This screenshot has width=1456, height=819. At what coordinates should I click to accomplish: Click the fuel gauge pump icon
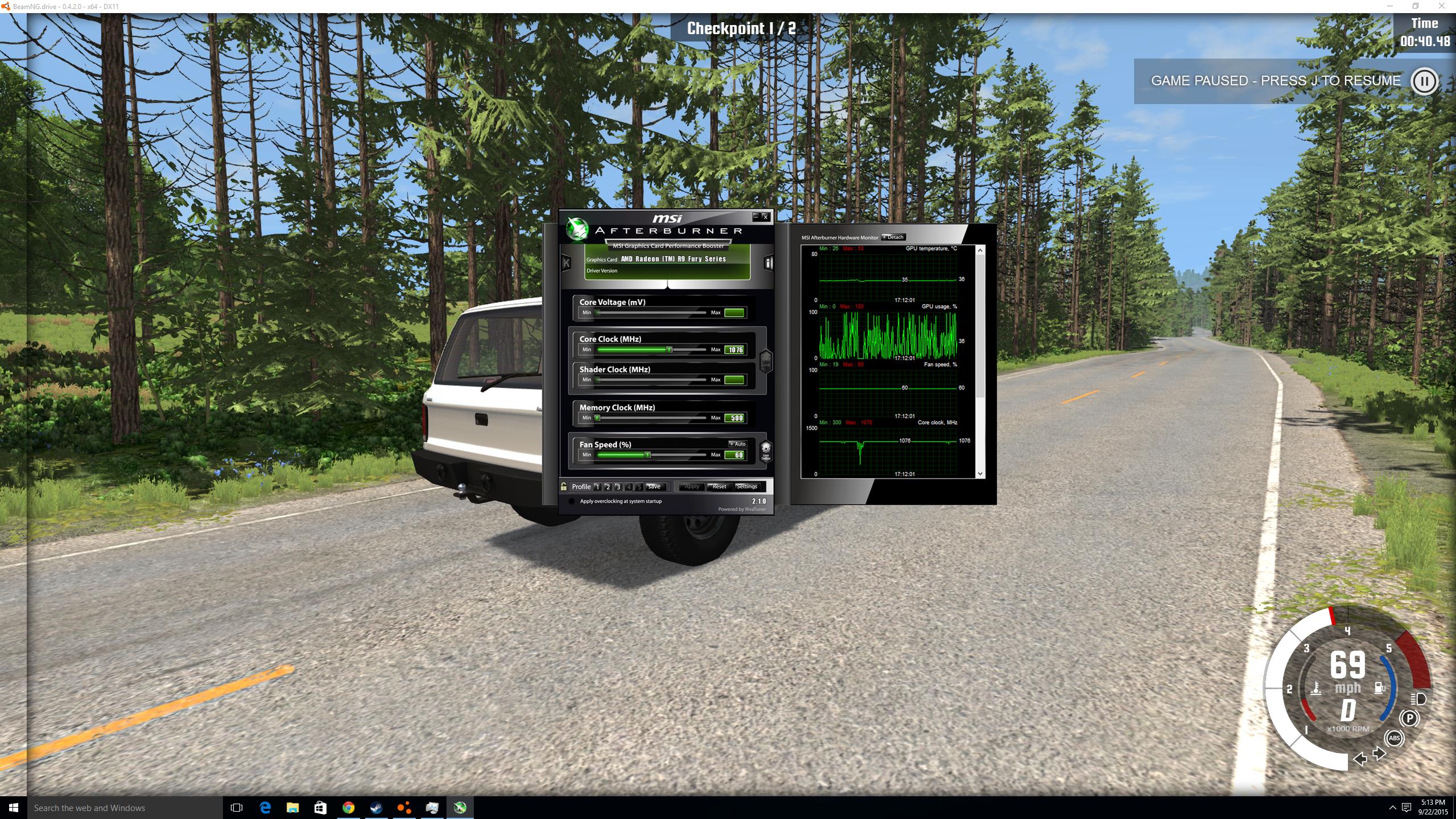pos(1379,688)
